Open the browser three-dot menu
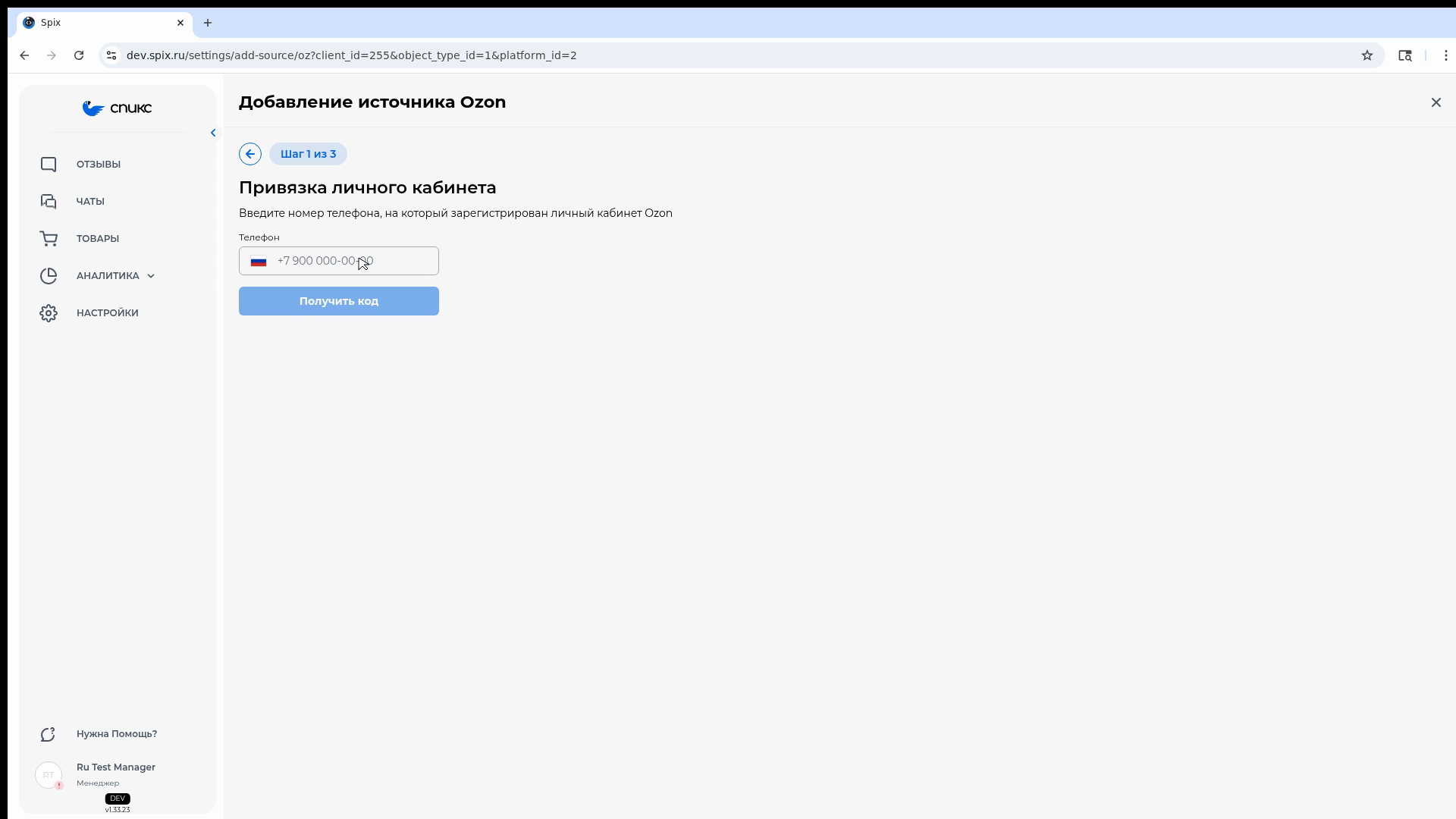1456x819 pixels. click(1446, 55)
